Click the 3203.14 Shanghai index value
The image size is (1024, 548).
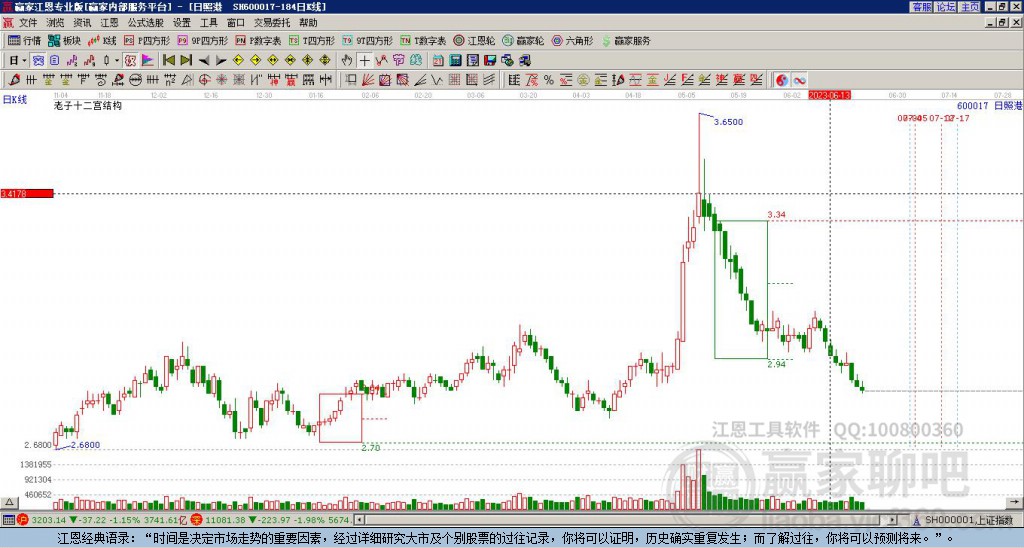tap(48, 520)
